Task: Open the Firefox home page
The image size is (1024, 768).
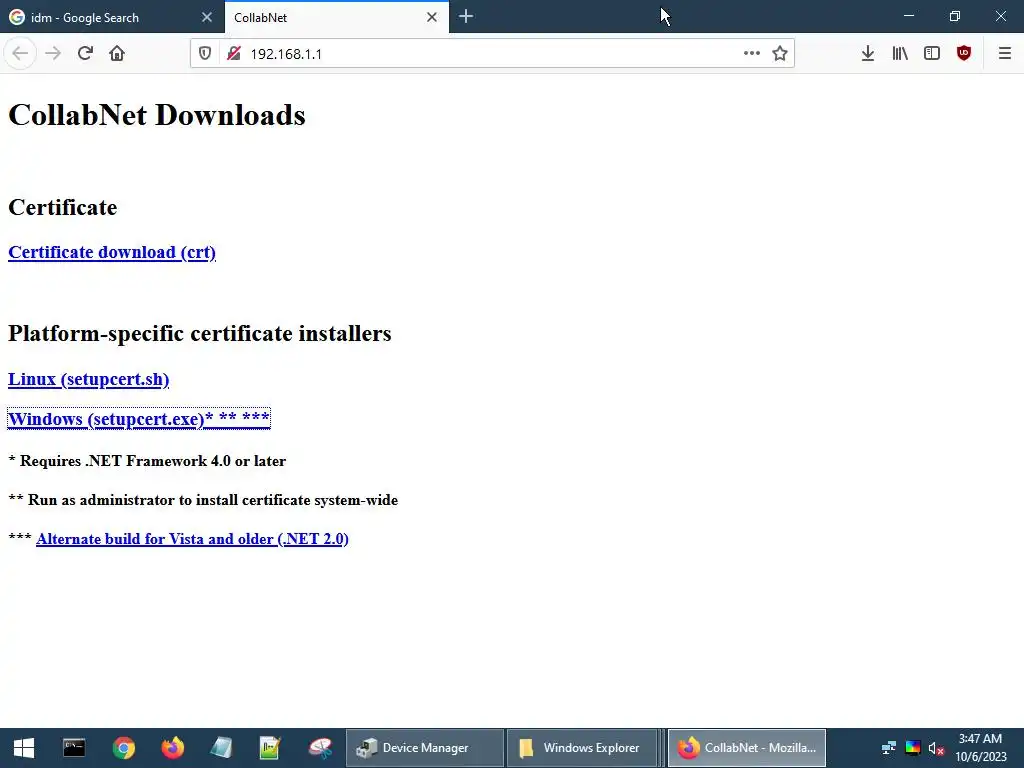Action: pos(117,54)
